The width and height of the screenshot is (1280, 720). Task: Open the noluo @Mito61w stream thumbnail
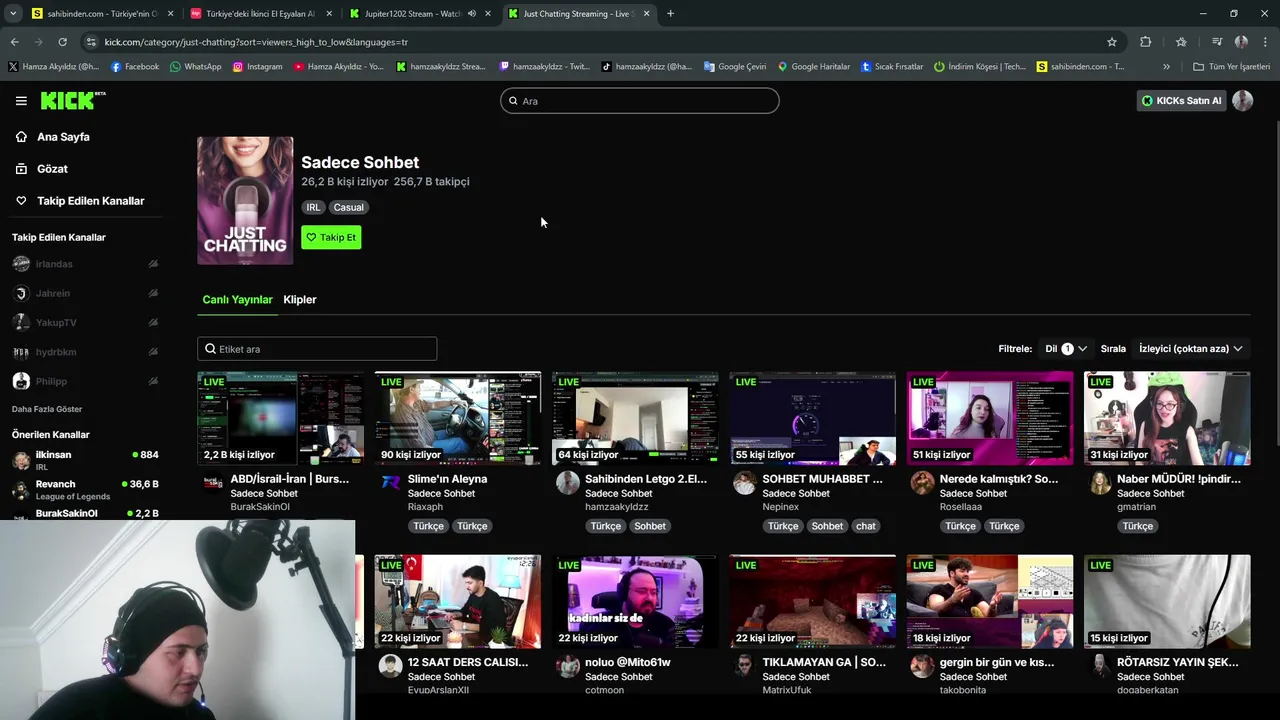tap(635, 601)
